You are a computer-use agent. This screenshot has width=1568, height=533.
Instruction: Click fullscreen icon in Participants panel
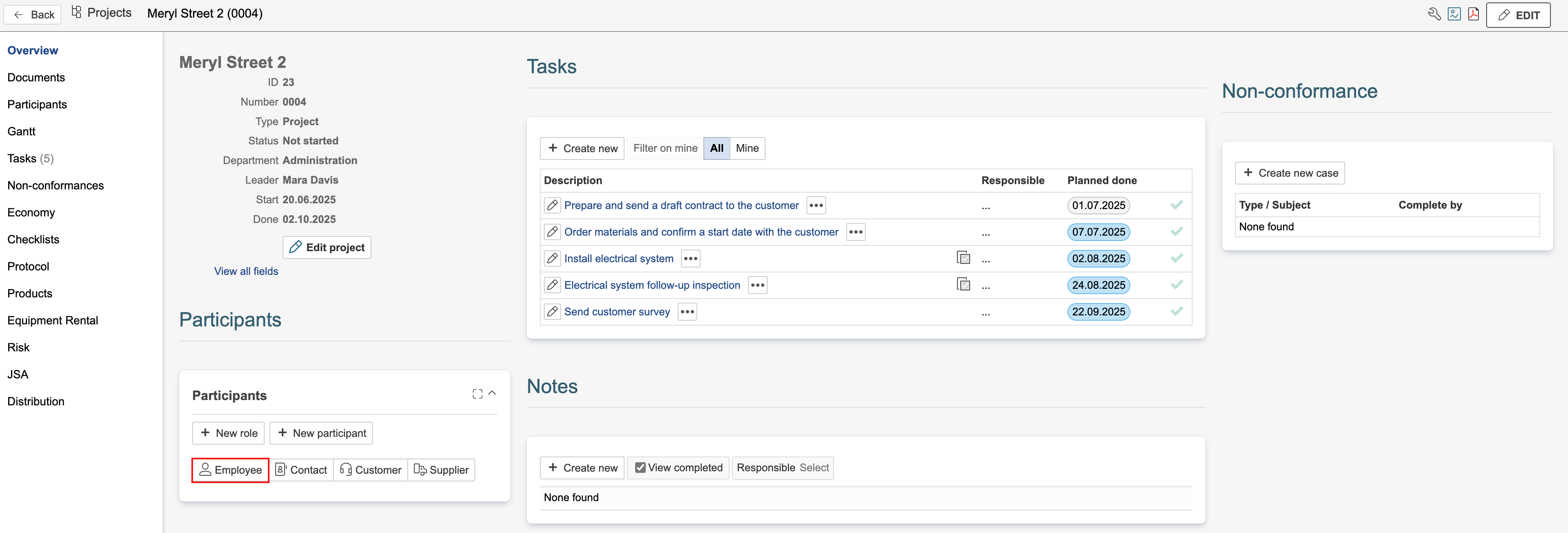(477, 394)
